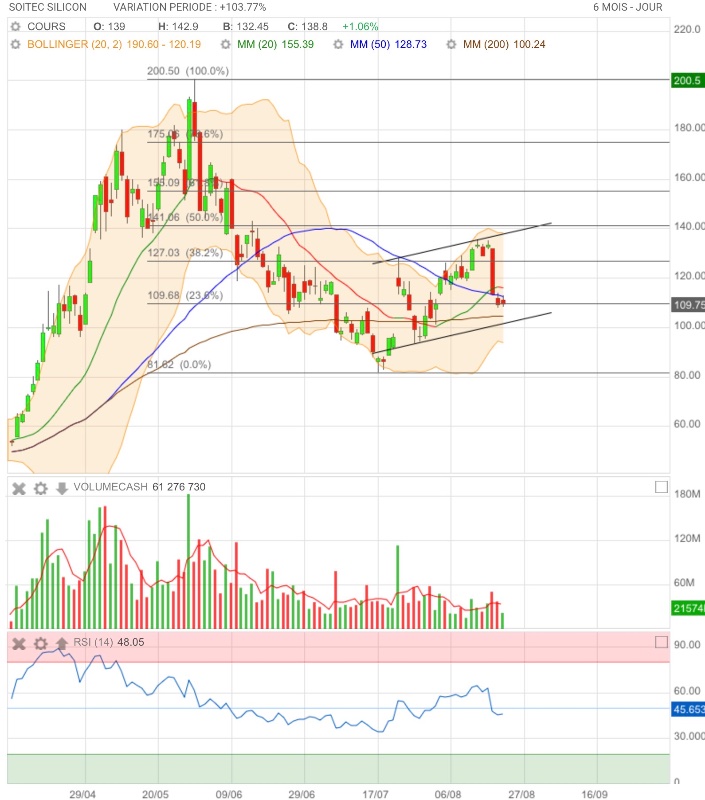Toggle the RSI panel checkbox
Viewport: 705px width, 800px height.
(x=661, y=642)
